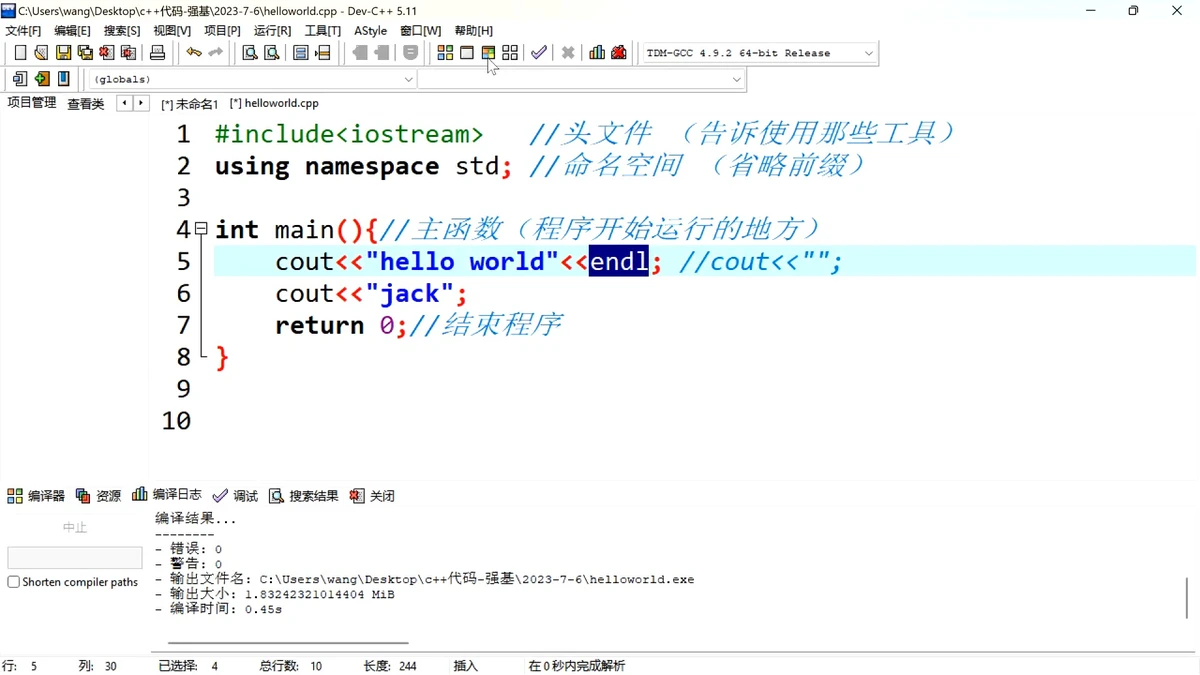Enable the Shorten compiler paths checkbox

click(x=14, y=582)
